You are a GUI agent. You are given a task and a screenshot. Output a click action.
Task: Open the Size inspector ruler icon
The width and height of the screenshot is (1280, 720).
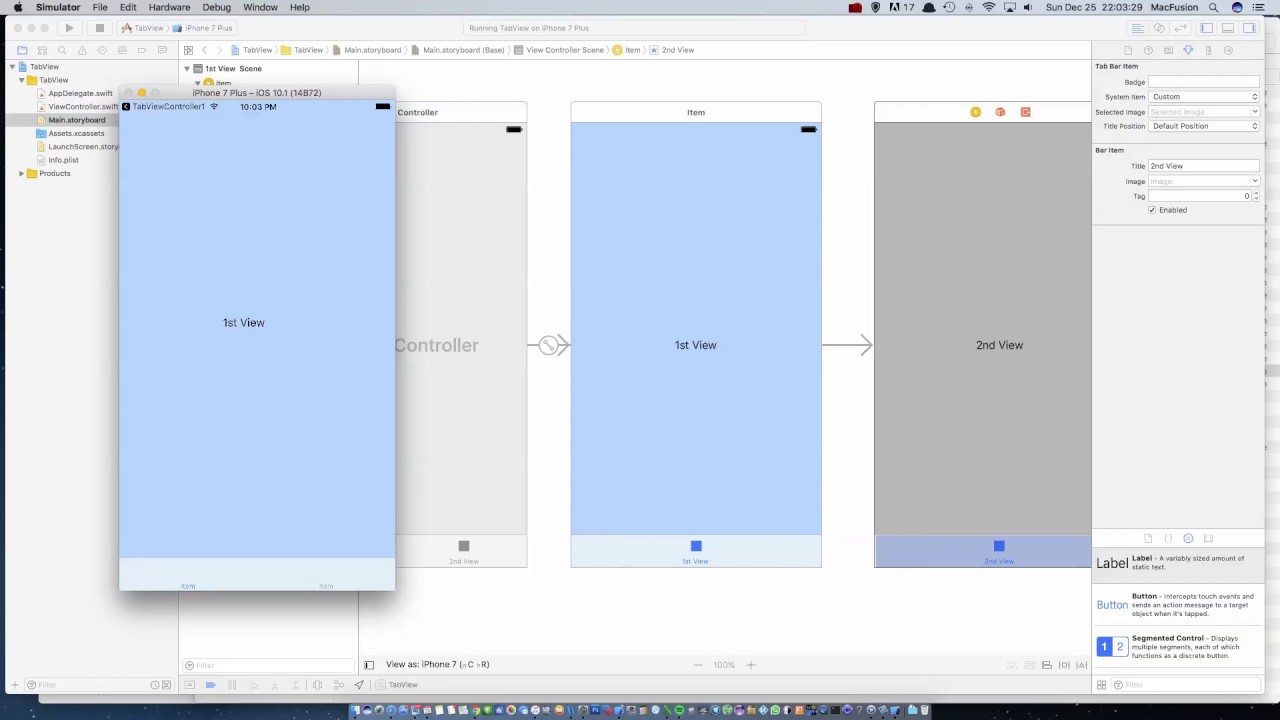point(1208,50)
